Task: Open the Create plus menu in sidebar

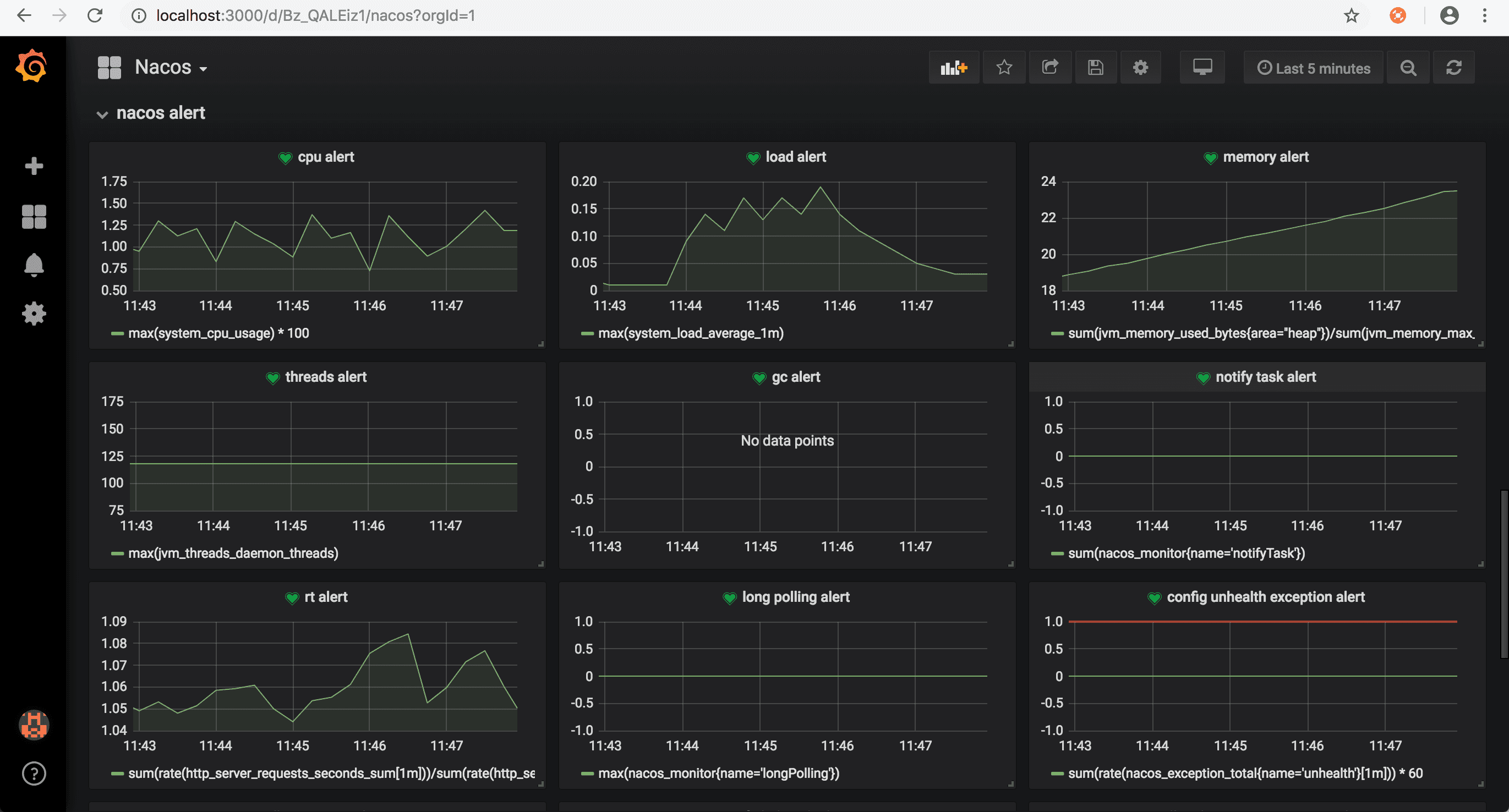Action: 34,166
